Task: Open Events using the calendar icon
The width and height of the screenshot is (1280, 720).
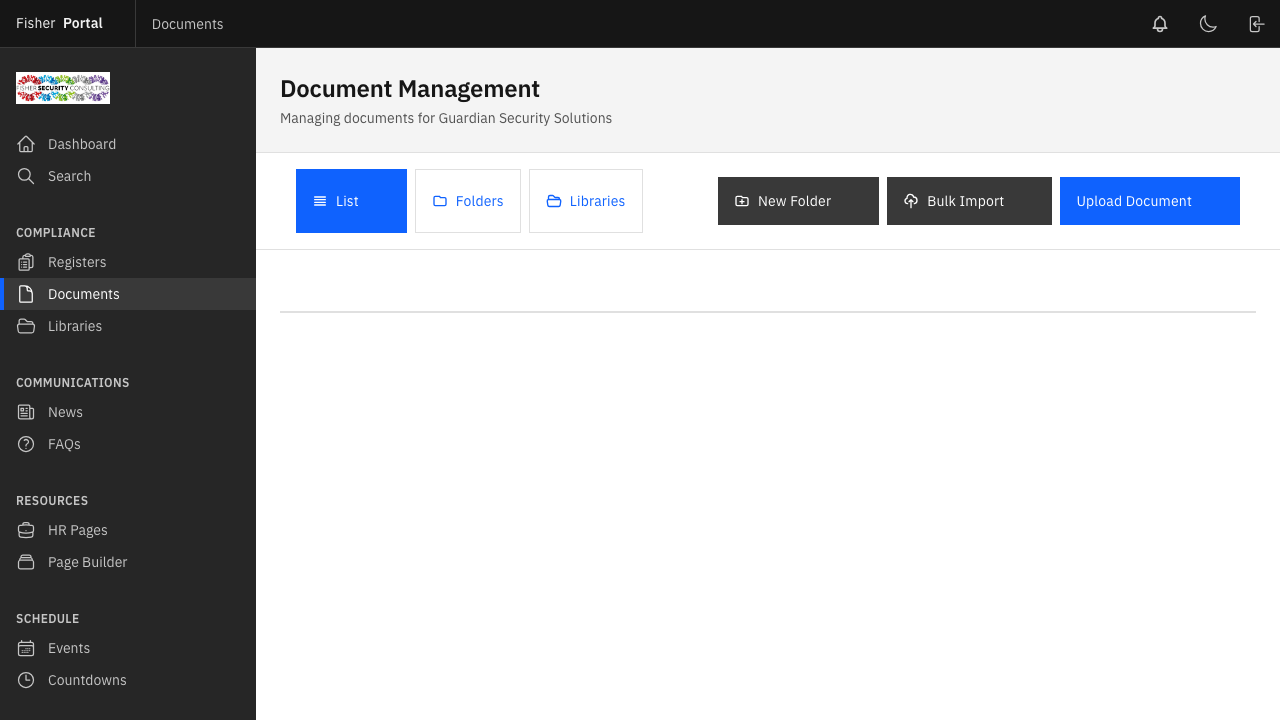Action: (26, 648)
